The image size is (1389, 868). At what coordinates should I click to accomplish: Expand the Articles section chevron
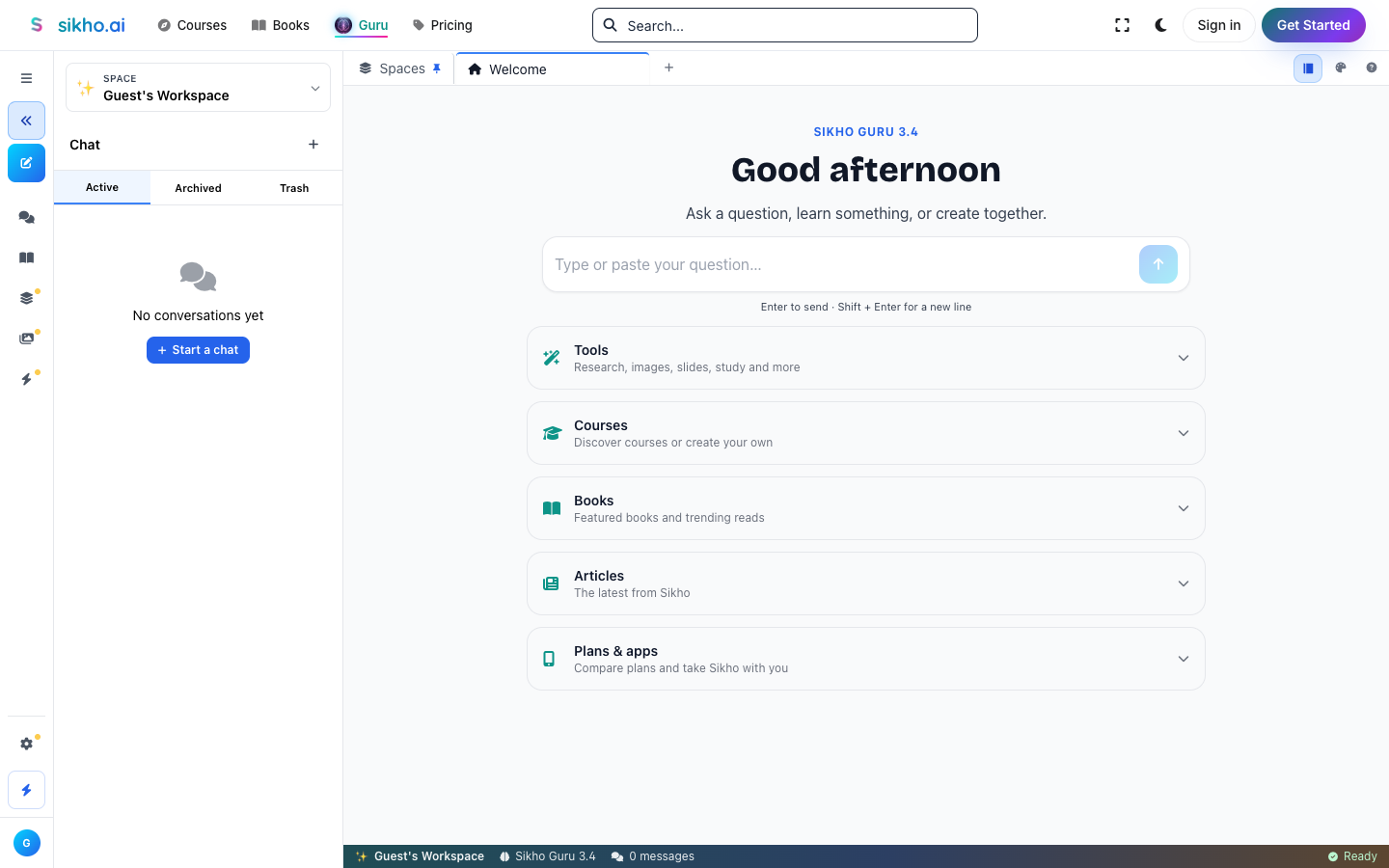(1184, 583)
